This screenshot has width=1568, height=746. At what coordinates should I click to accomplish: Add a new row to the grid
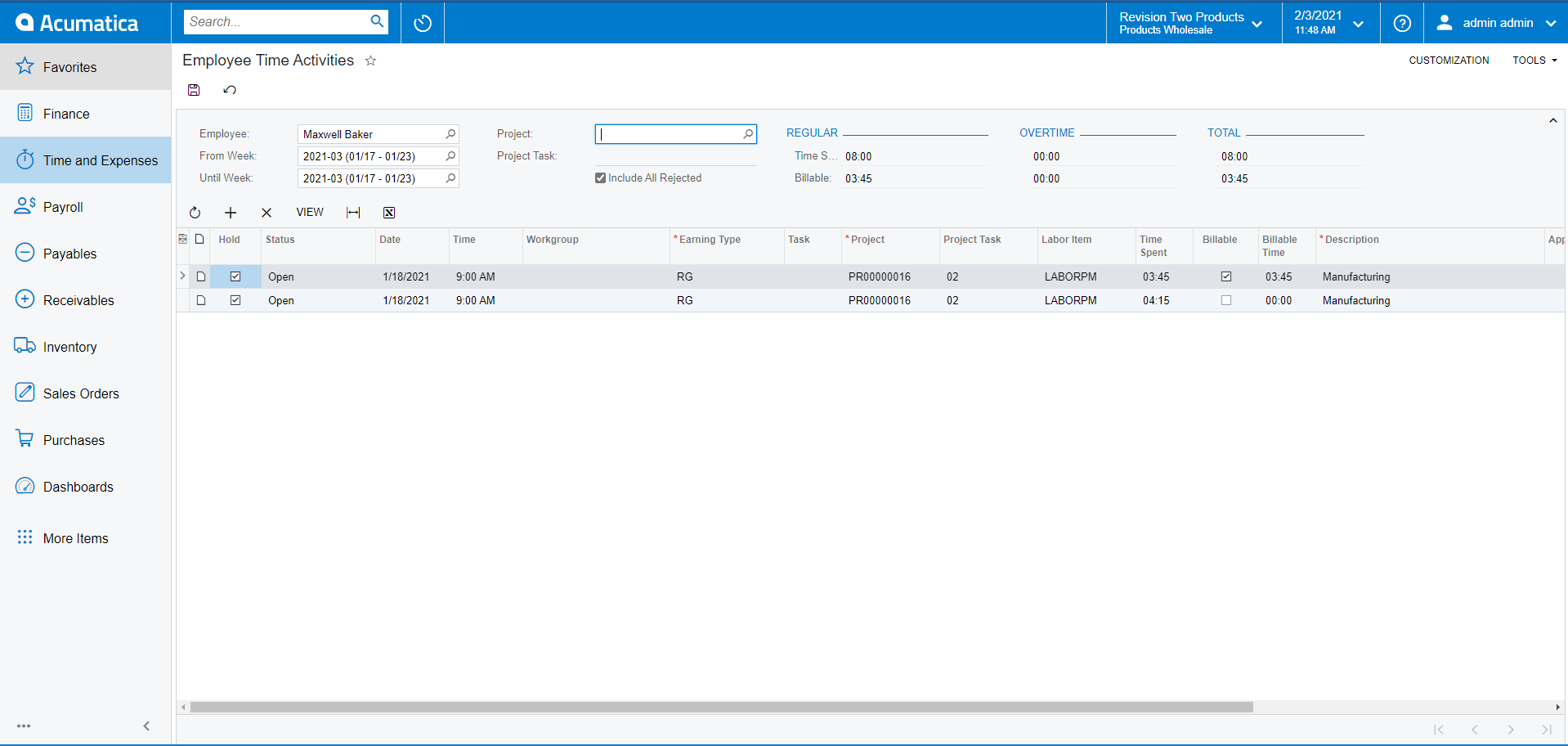(x=231, y=213)
